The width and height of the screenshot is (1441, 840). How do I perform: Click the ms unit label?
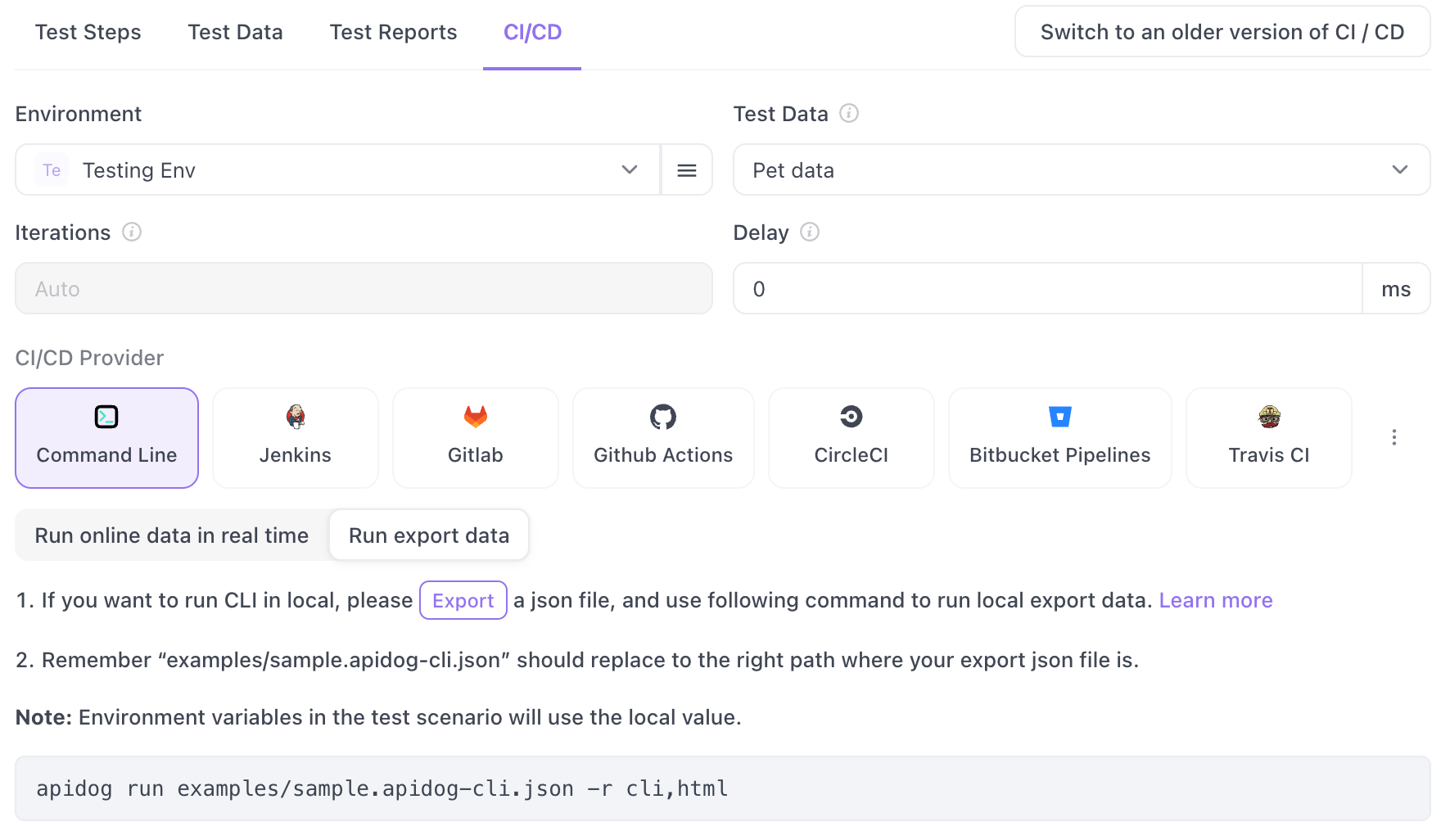coord(1396,289)
